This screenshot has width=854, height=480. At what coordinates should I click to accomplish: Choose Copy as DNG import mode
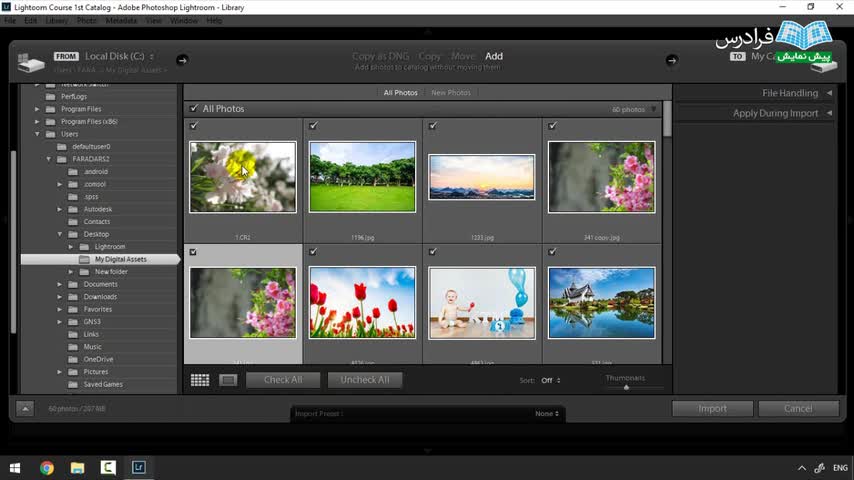pyautogui.click(x=380, y=56)
